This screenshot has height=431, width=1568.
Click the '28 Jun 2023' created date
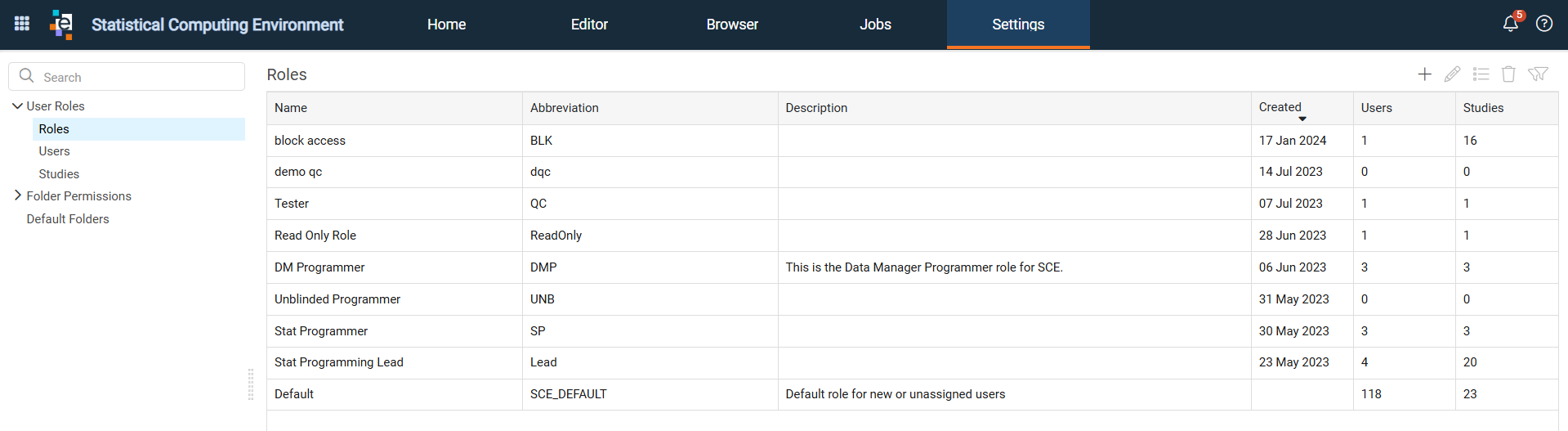[x=1293, y=236]
